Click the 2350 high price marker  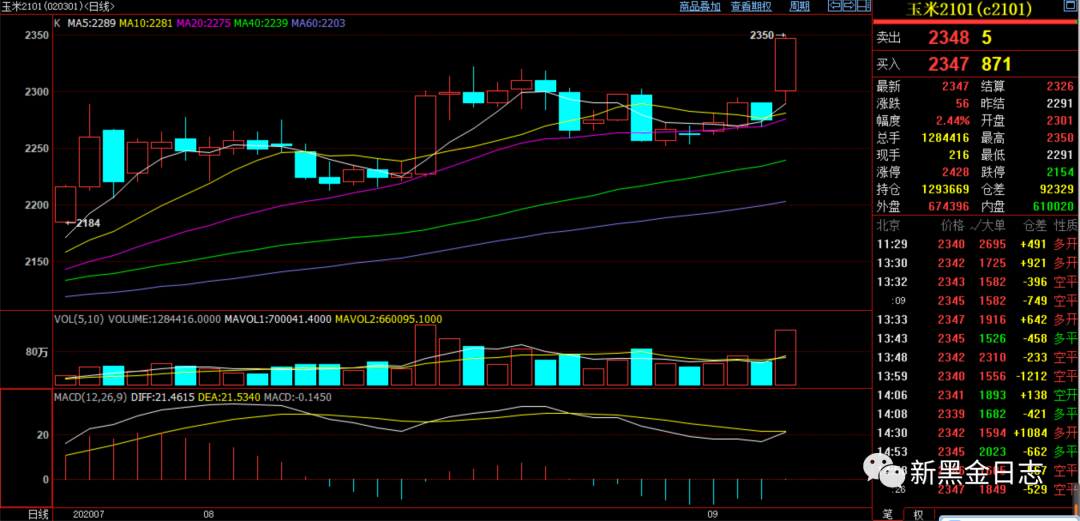click(761, 34)
